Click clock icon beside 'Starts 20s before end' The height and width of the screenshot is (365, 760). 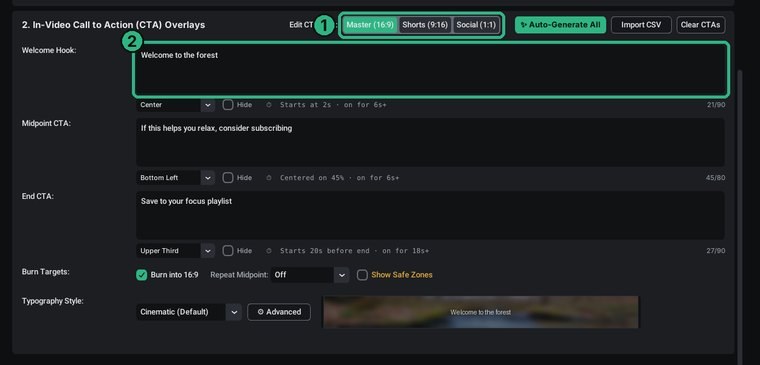[269, 251]
